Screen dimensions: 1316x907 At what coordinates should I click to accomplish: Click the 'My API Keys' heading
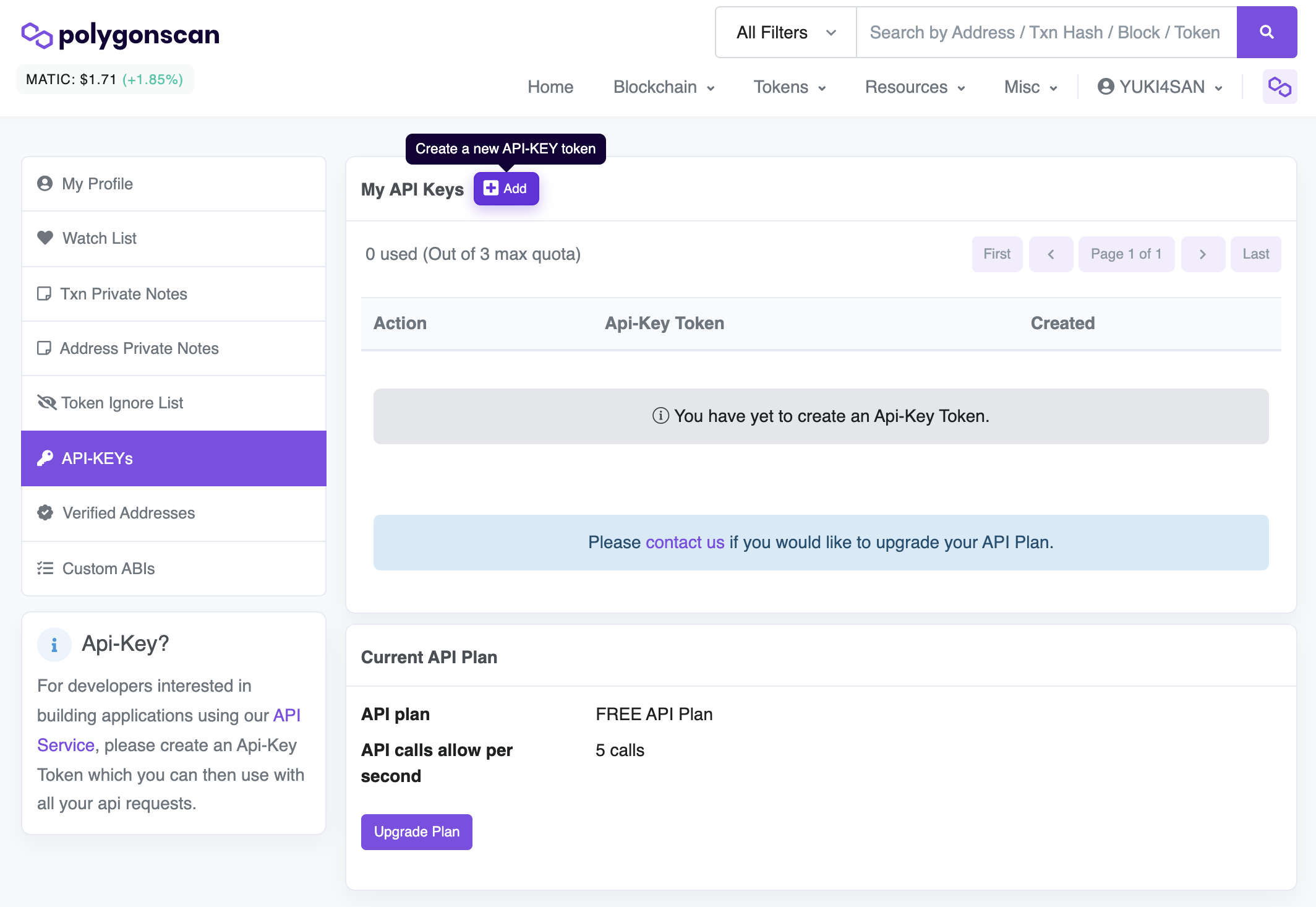click(412, 189)
